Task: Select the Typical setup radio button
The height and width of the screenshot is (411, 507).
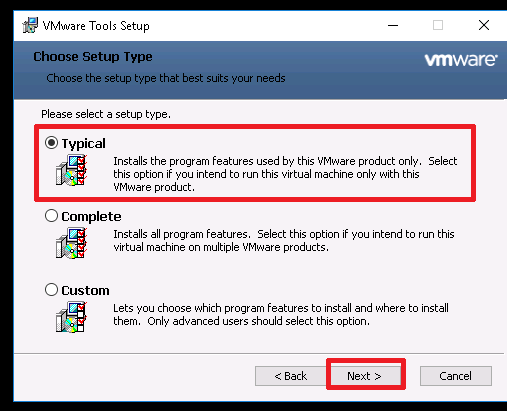Action: point(51,143)
